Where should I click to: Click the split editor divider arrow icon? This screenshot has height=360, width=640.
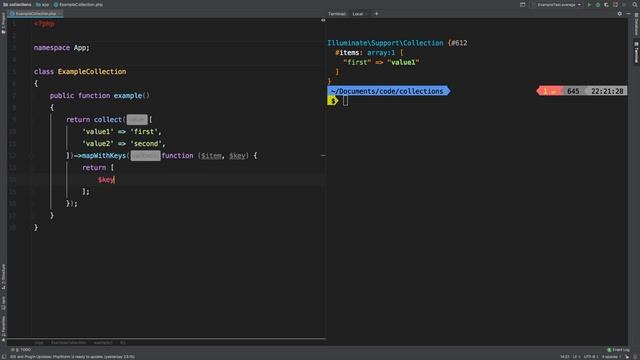coord(323,20)
